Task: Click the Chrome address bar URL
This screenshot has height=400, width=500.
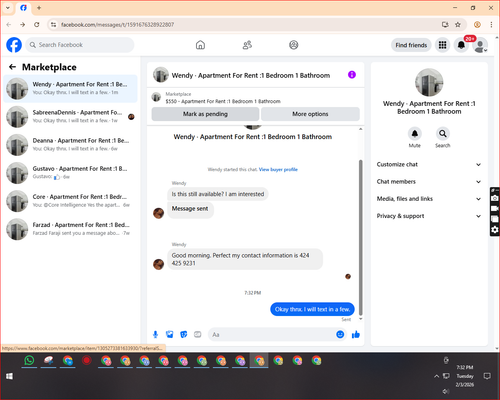Action: (x=117, y=25)
